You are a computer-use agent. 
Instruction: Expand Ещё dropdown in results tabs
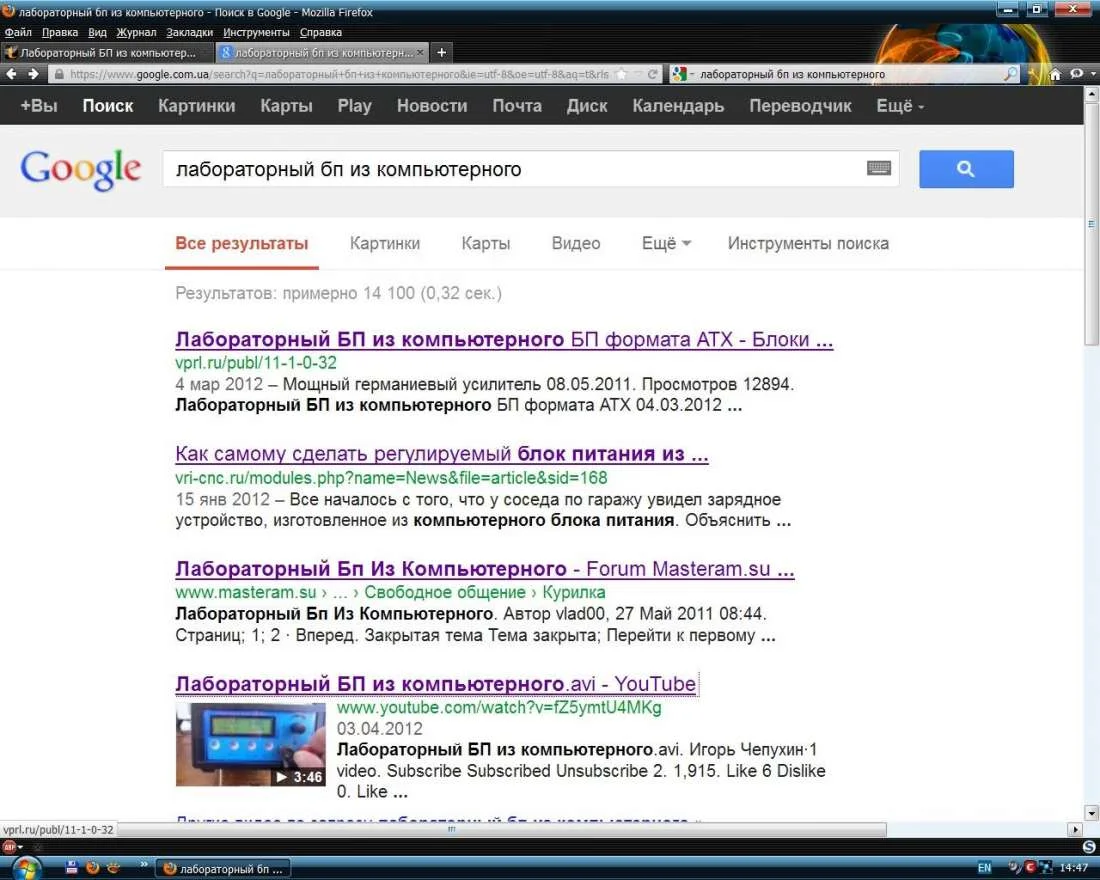(666, 244)
